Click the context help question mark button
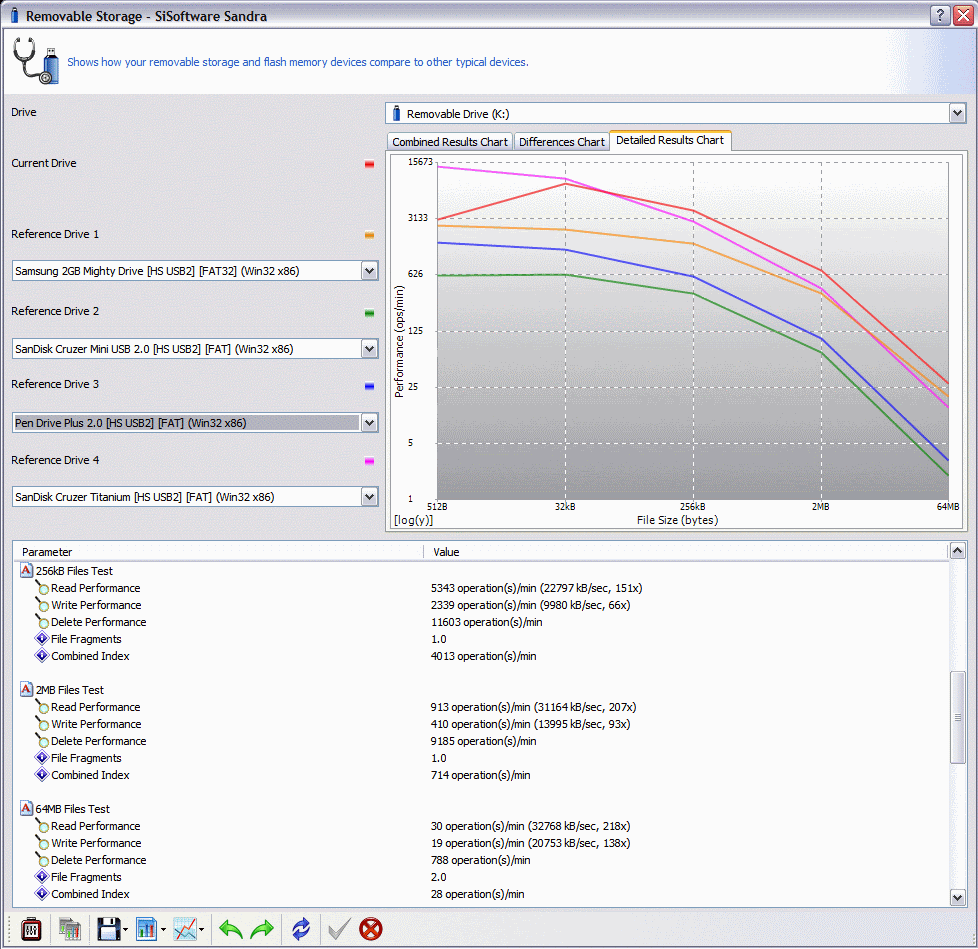Screen dimensions: 978x949 [940, 15]
